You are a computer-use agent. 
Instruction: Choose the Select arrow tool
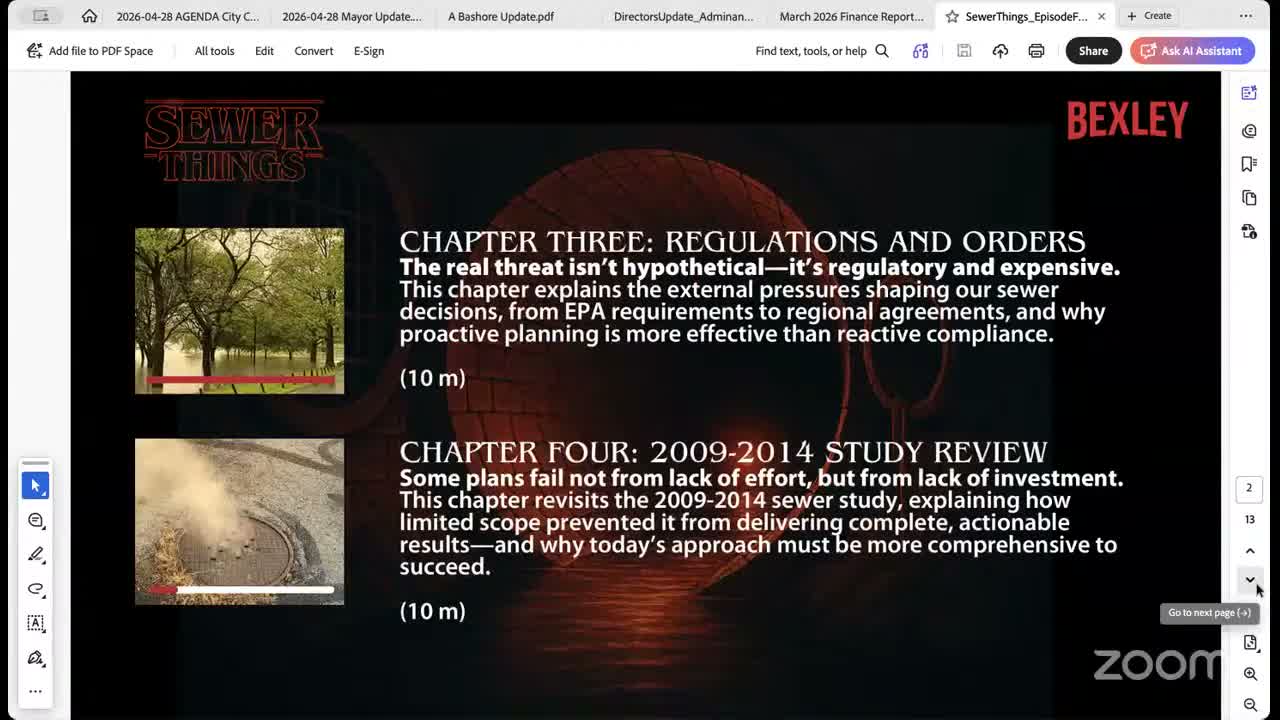tap(36, 486)
